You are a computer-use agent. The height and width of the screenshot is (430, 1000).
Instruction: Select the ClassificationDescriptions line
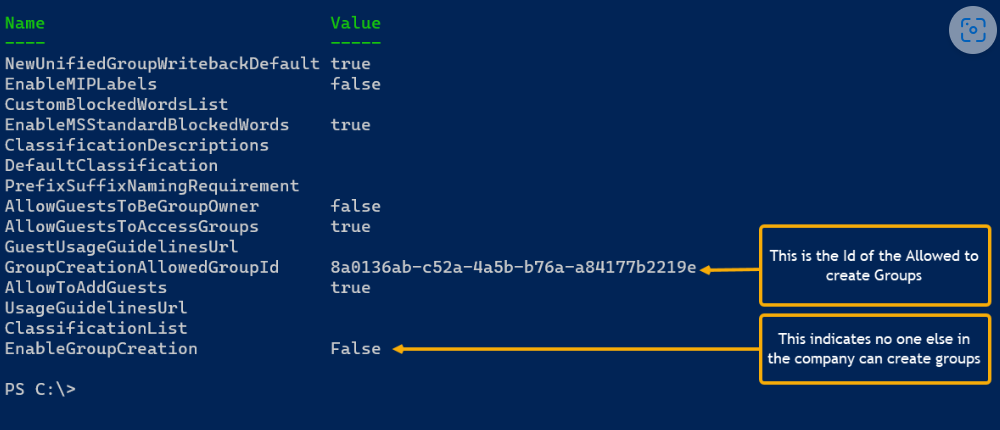coord(137,145)
